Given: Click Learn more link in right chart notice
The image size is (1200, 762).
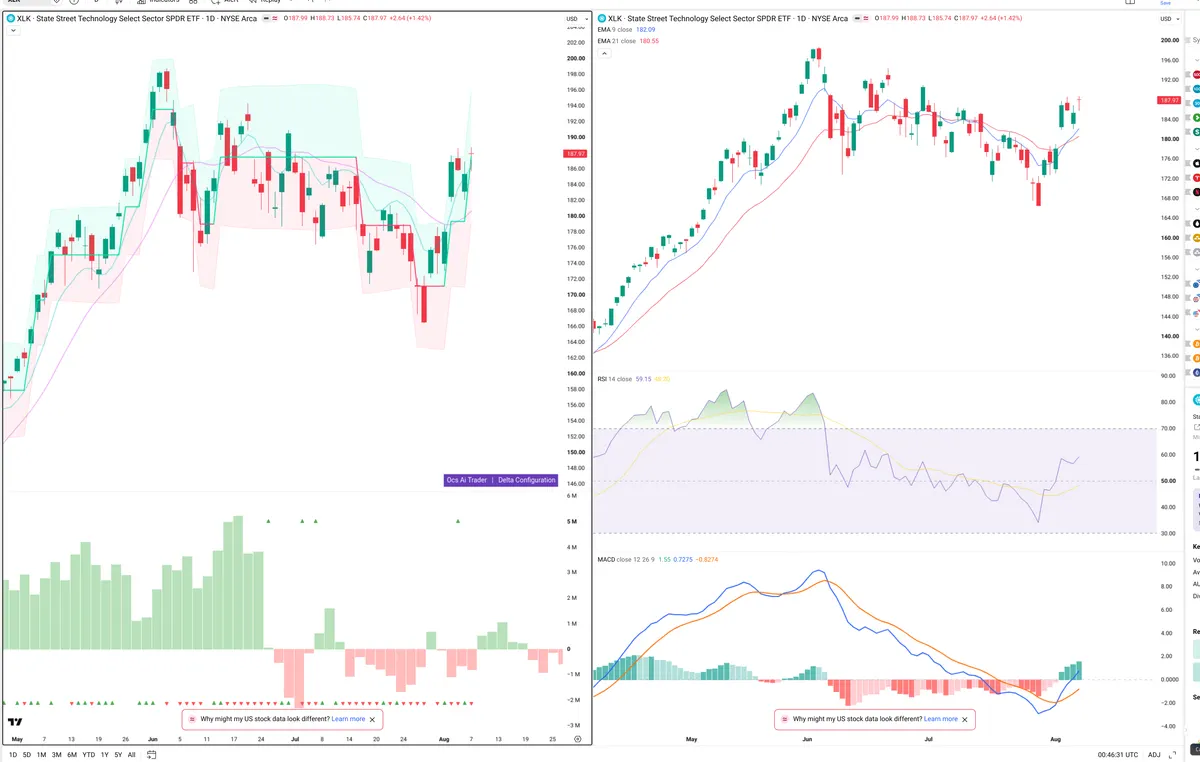Looking at the screenshot, I should [x=941, y=719].
